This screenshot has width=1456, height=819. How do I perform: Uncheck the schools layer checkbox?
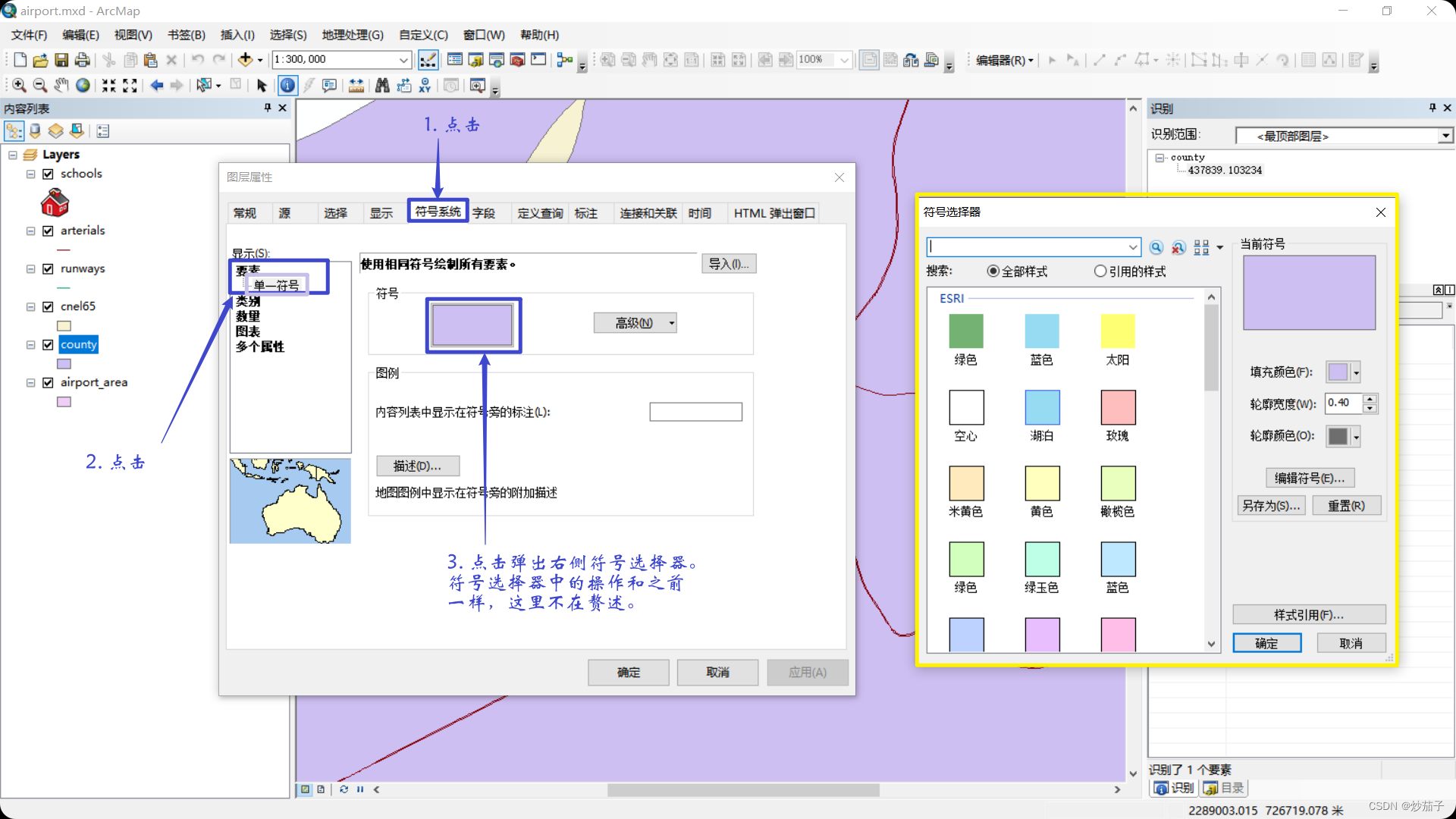tap(49, 174)
